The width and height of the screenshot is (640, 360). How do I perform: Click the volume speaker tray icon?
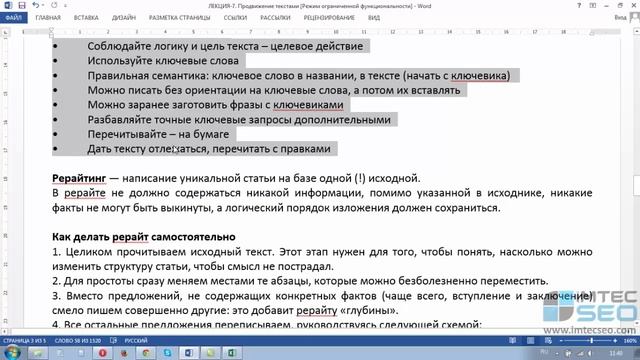click(x=590, y=353)
